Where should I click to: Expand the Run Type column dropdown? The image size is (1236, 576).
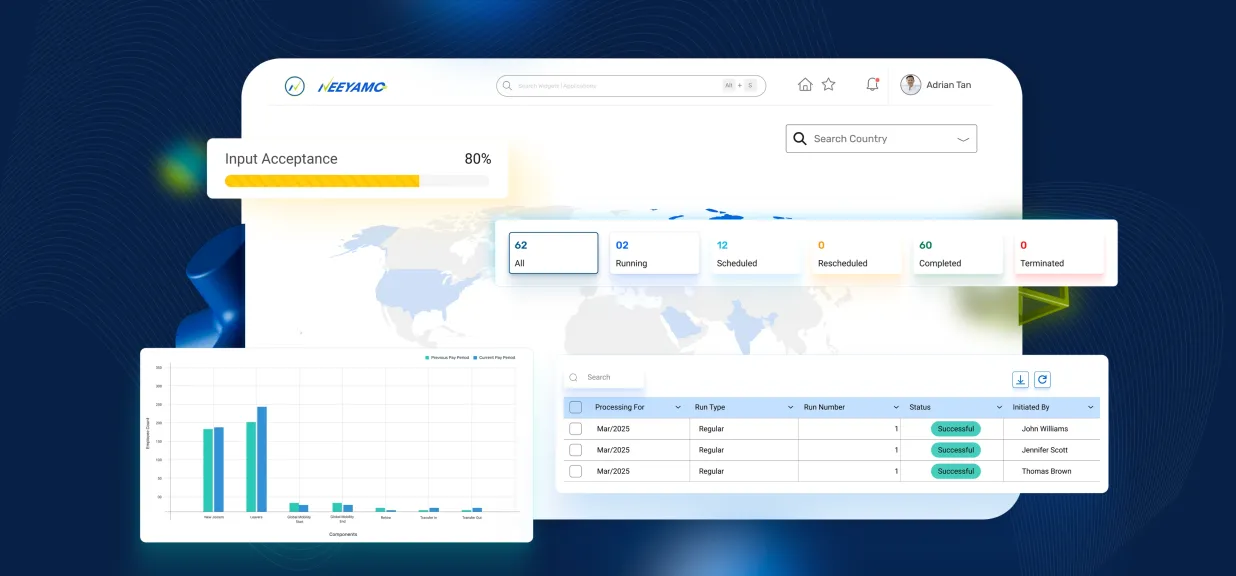pos(790,408)
